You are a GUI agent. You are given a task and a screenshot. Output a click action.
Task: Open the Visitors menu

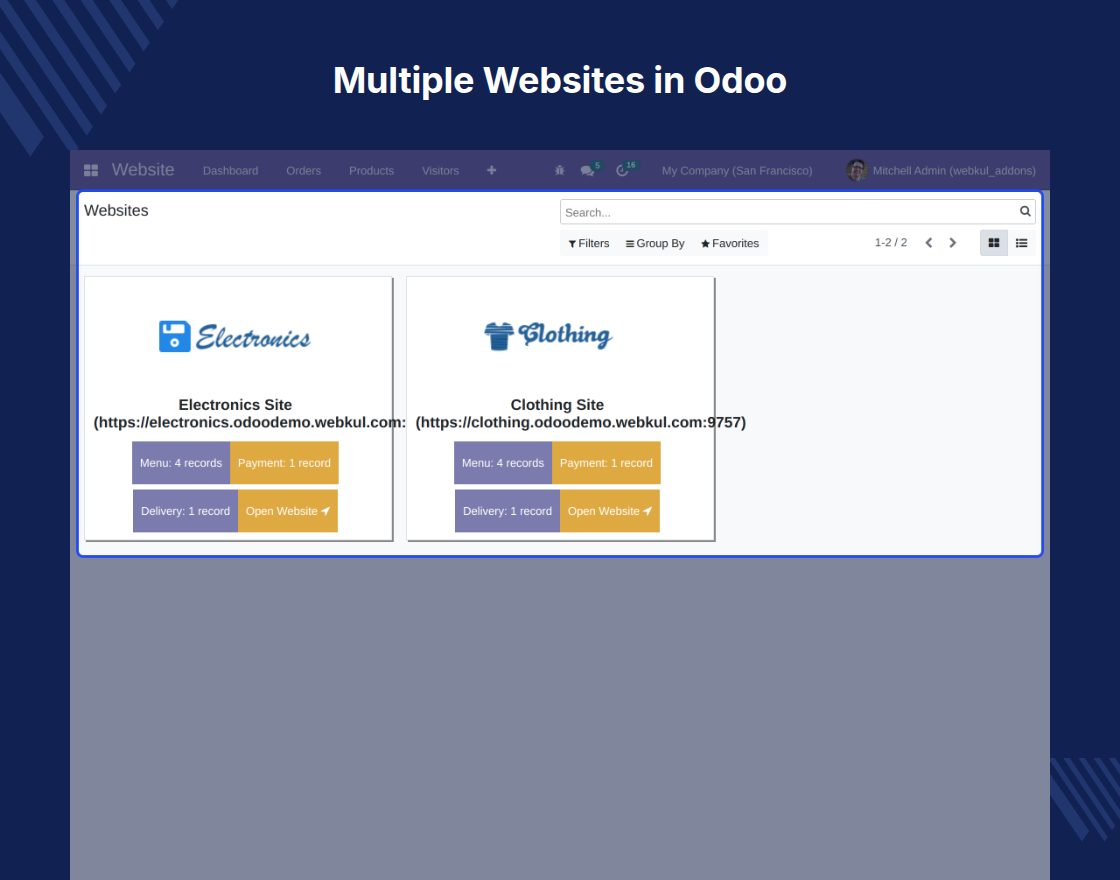click(441, 171)
